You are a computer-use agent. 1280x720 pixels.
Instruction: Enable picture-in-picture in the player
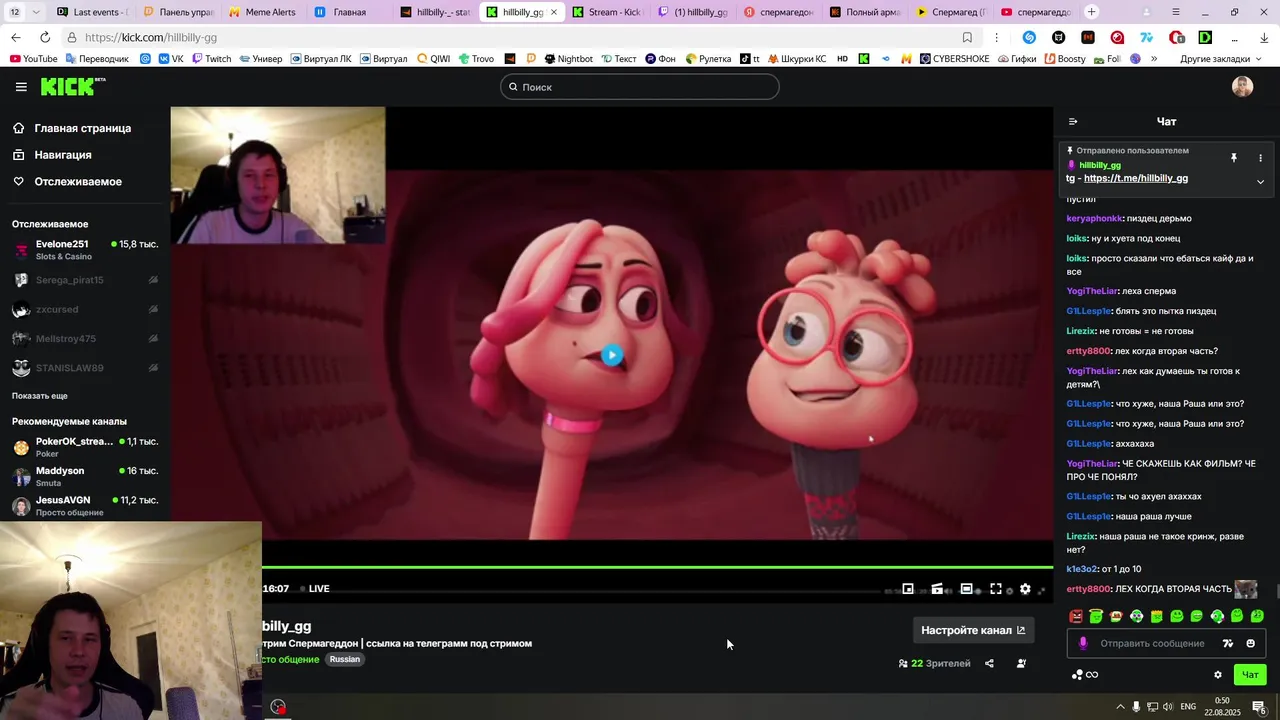(908, 589)
